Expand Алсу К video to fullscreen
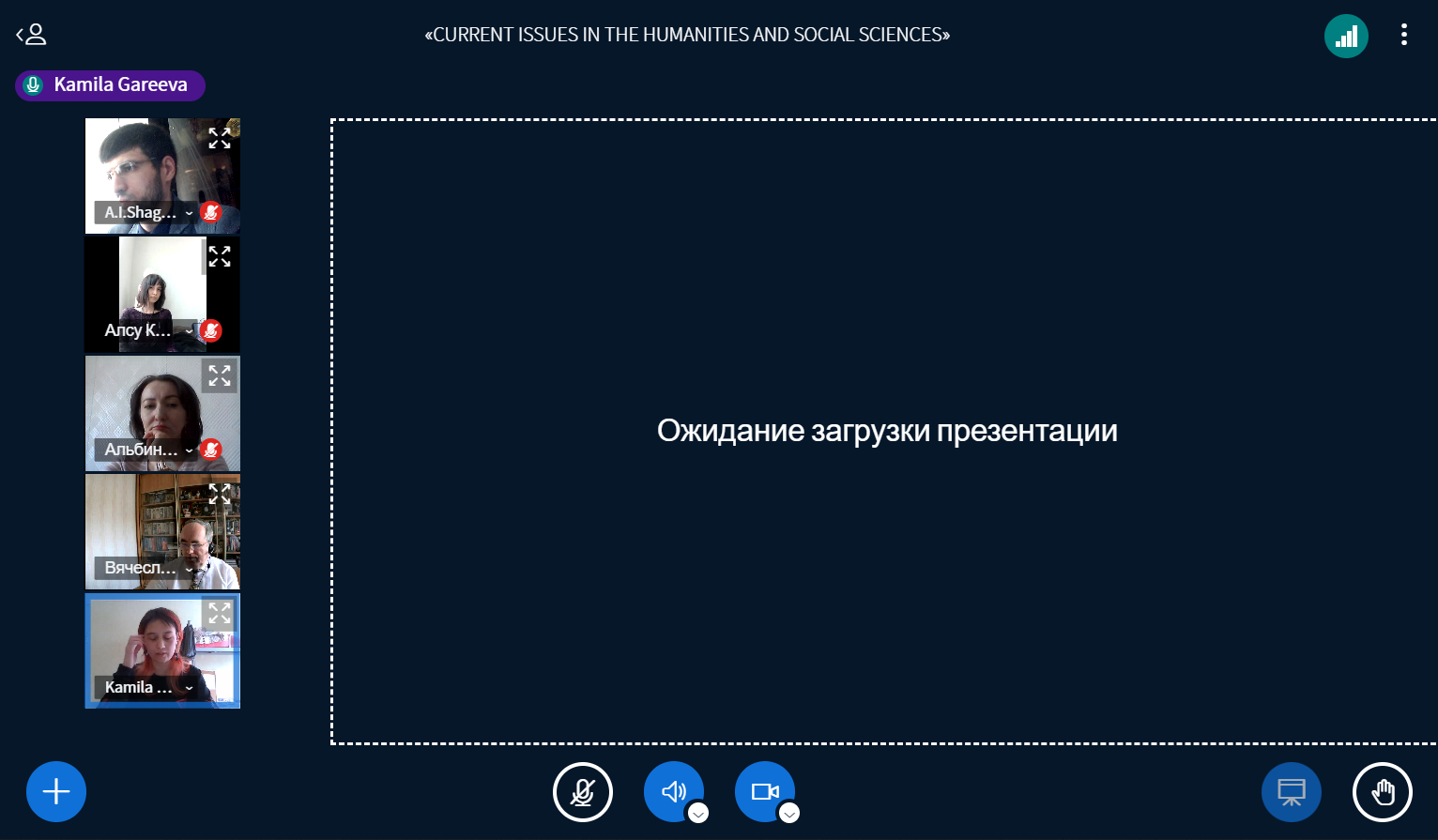 220,257
